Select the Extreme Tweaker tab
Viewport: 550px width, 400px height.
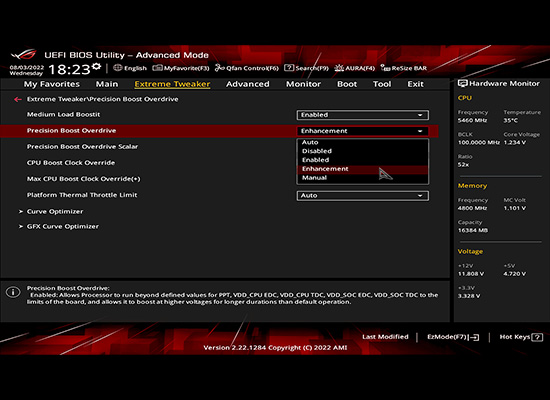tap(172, 84)
